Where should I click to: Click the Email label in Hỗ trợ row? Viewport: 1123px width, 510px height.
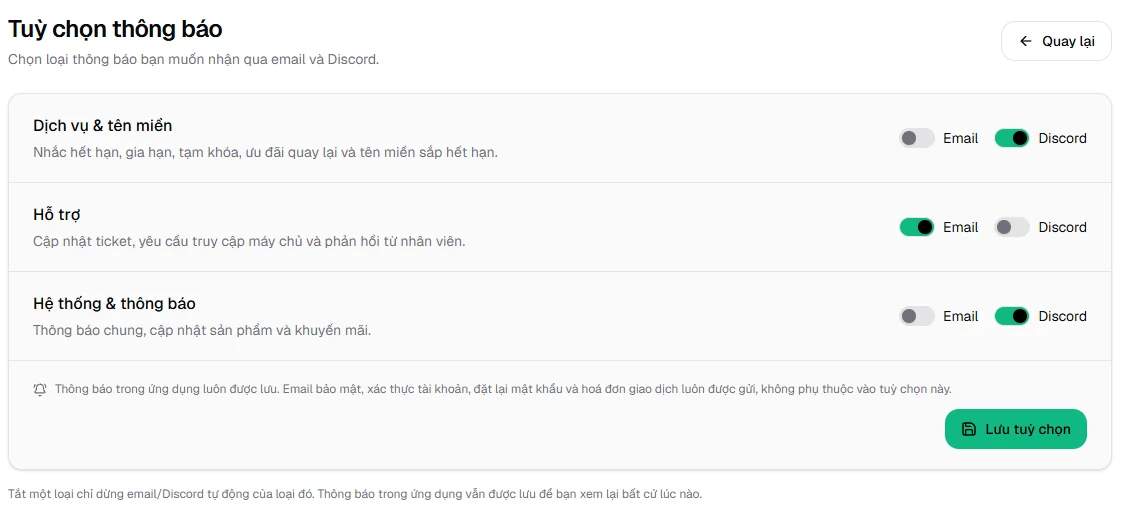point(960,227)
